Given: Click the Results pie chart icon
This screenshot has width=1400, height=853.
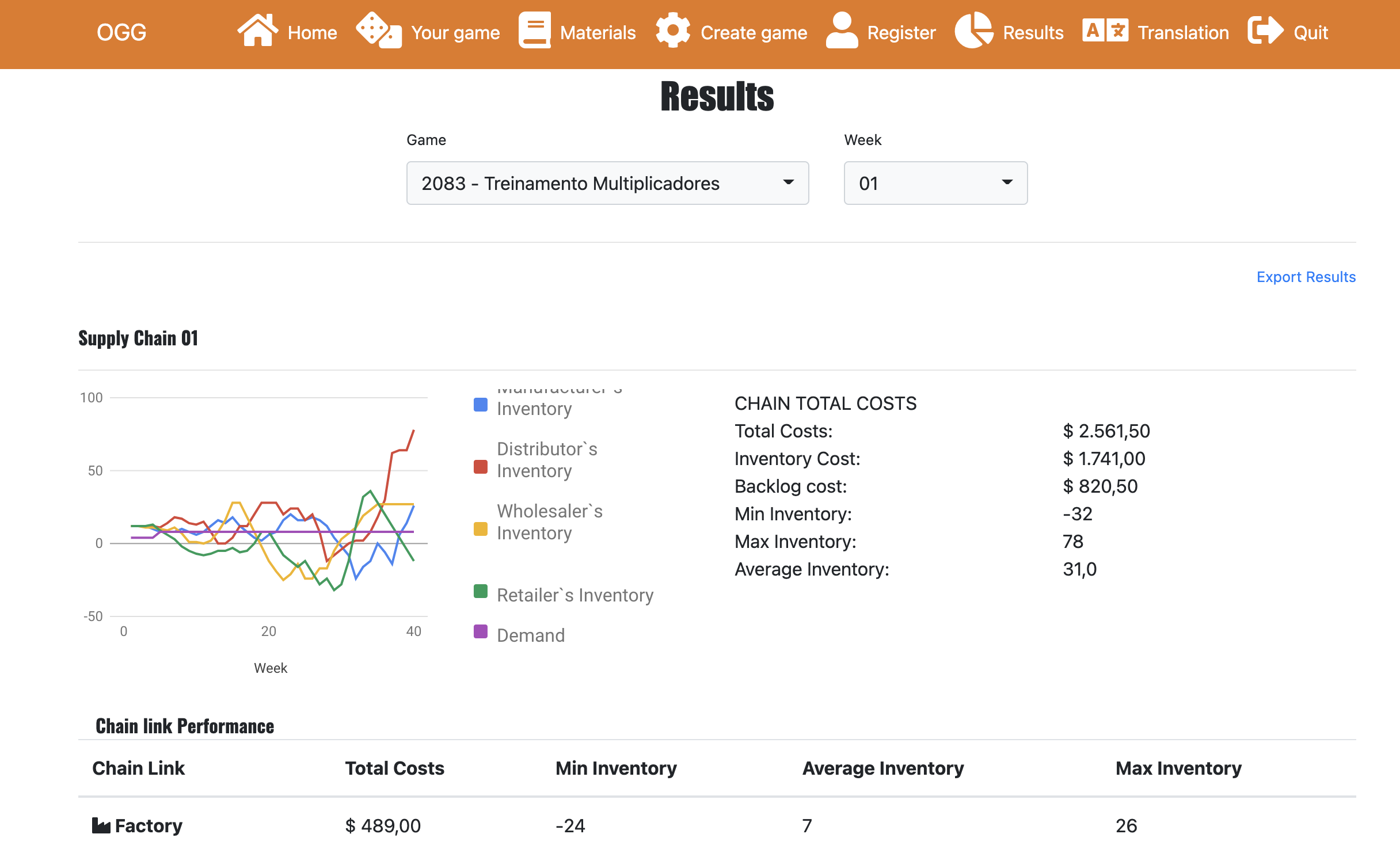Looking at the screenshot, I should coord(973,31).
